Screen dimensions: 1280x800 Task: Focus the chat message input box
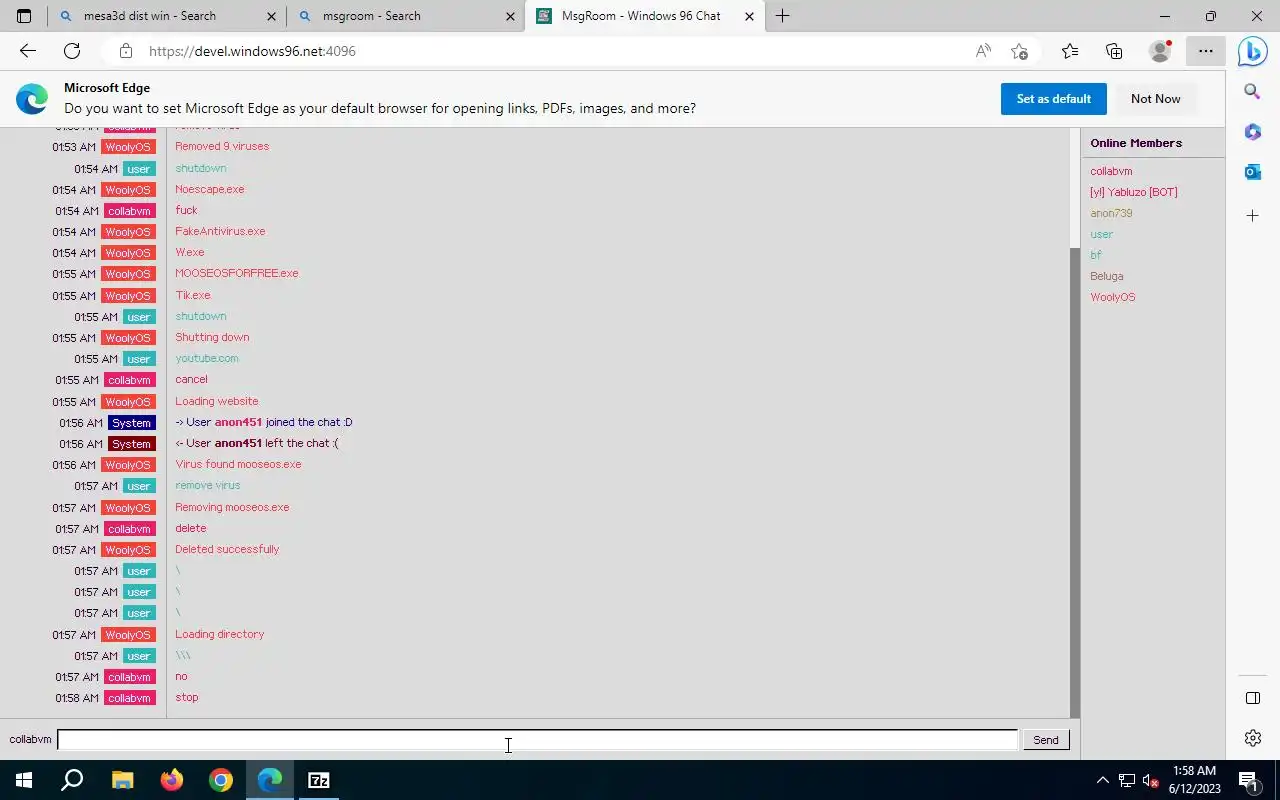point(537,740)
